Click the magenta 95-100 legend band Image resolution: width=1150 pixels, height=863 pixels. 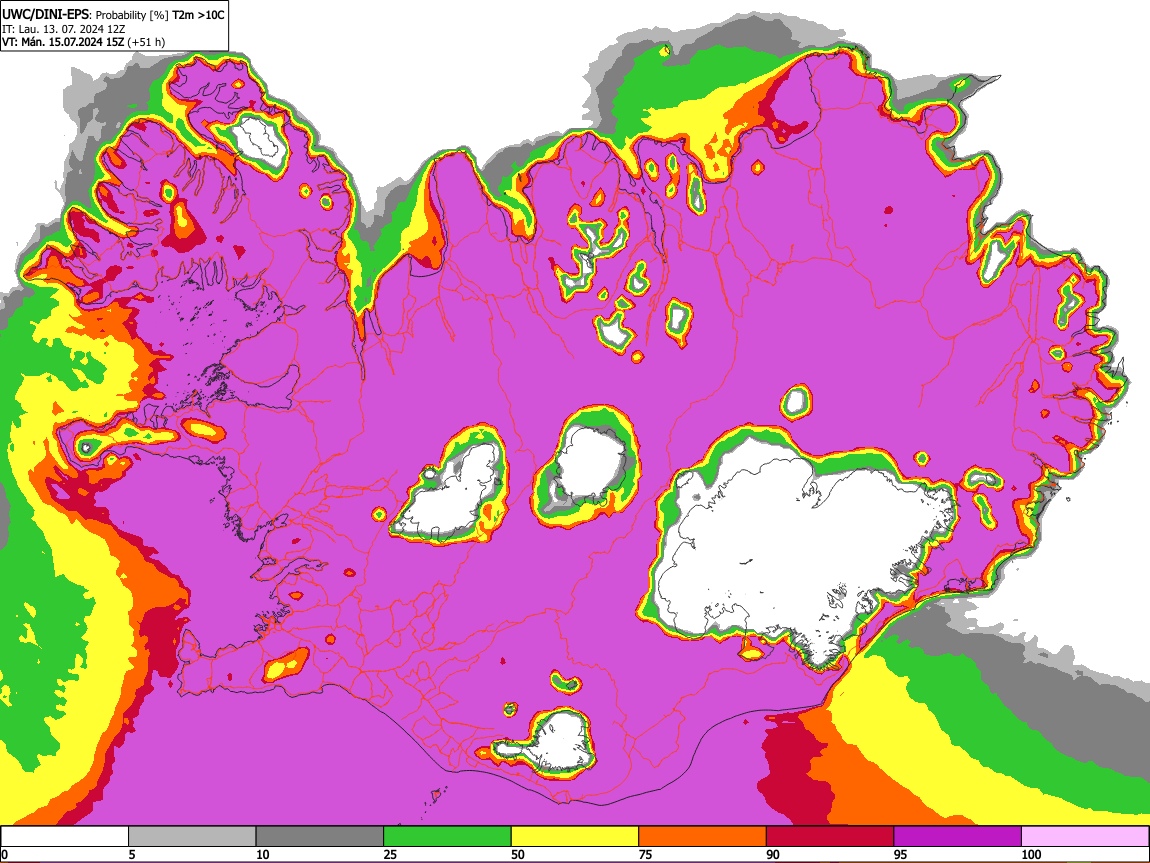point(958,837)
